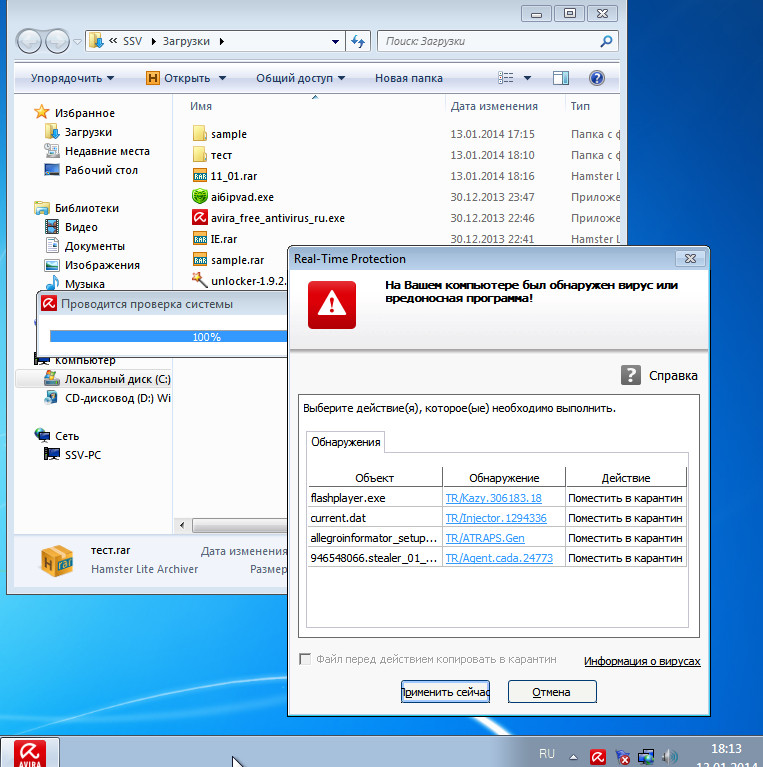Click the avira_free_antivirus_ru.exe file icon
The height and width of the screenshot is (767, 763).
tap(200, 218)
